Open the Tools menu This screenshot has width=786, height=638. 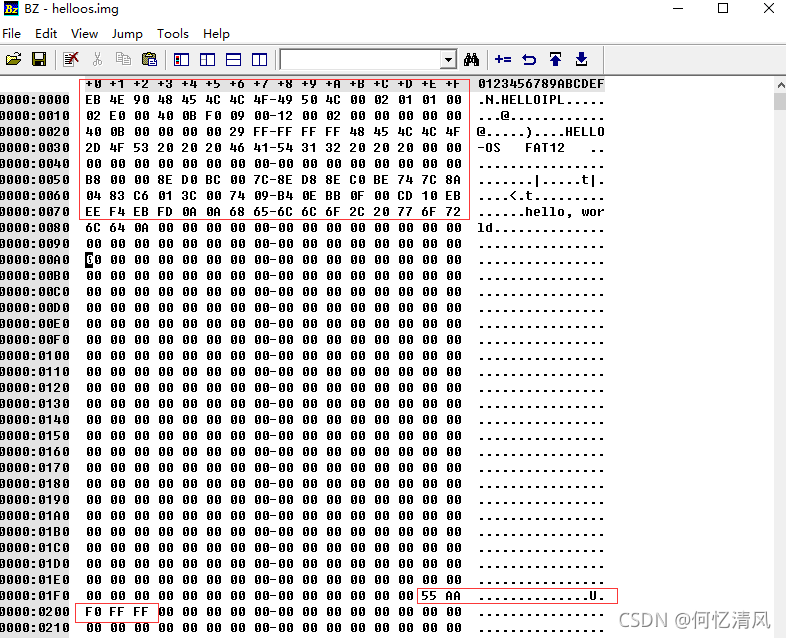[x=173, y=34]
